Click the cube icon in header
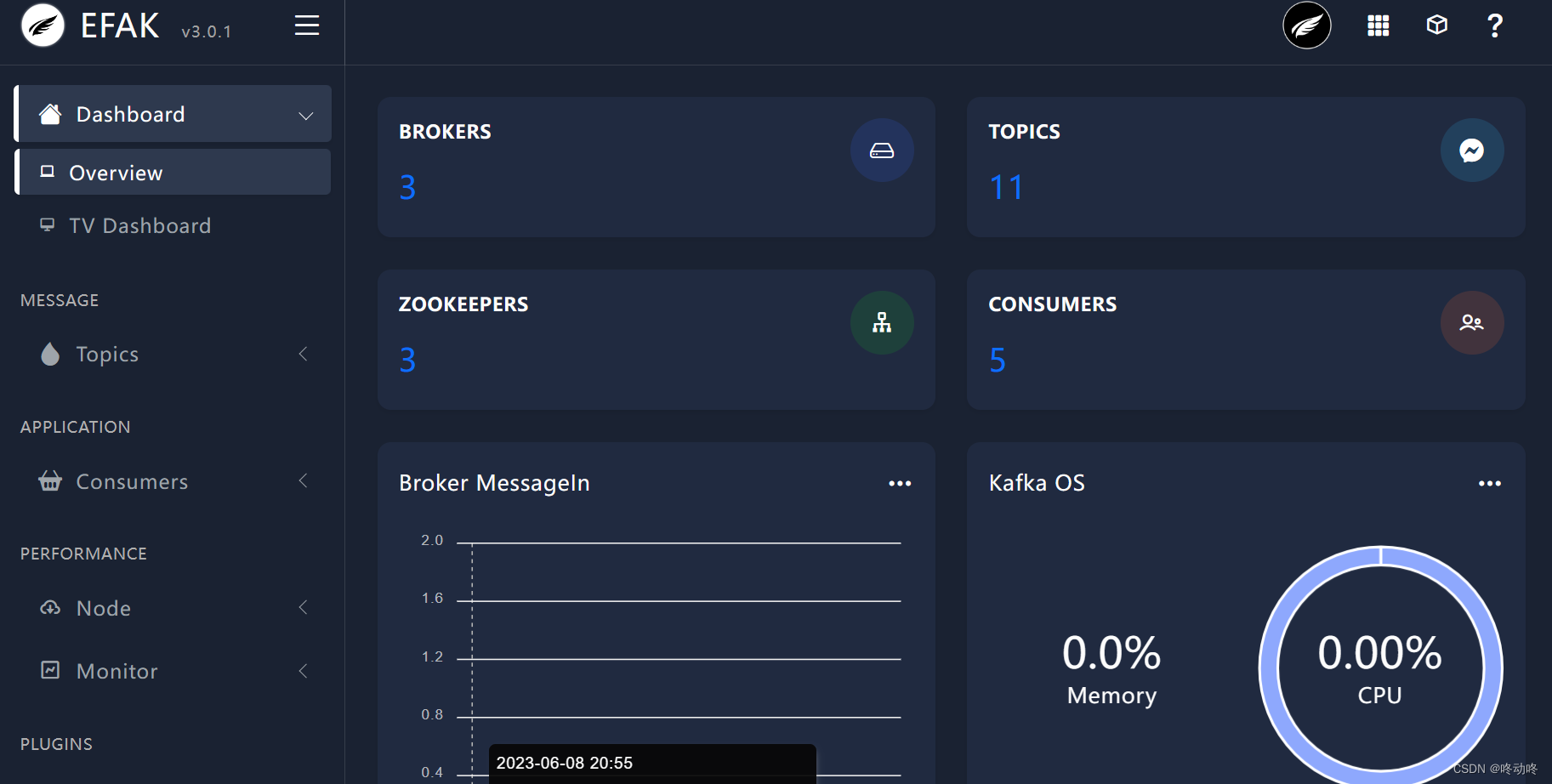Image resolution: width=1552 pixels, height=784 pixels. [1437, 25]
